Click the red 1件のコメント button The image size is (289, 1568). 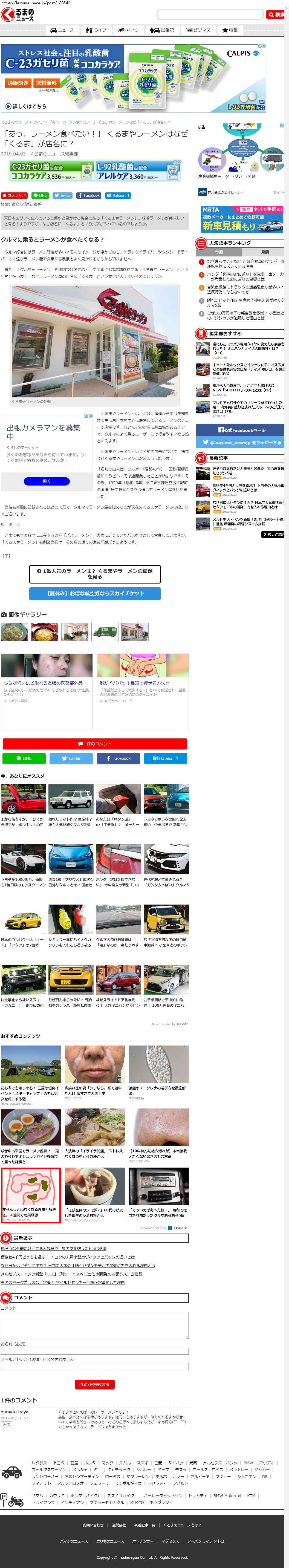tap(94, 743)
